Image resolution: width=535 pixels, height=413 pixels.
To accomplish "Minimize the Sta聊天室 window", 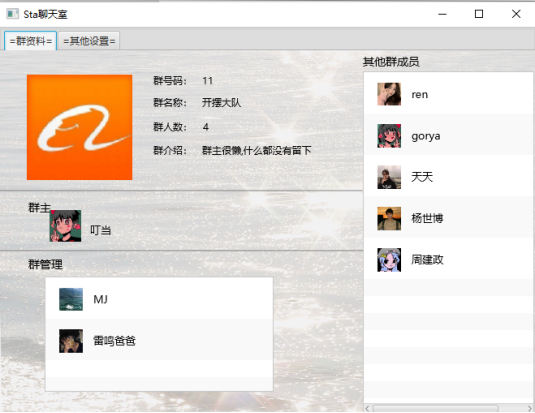I will click(443, 14).
